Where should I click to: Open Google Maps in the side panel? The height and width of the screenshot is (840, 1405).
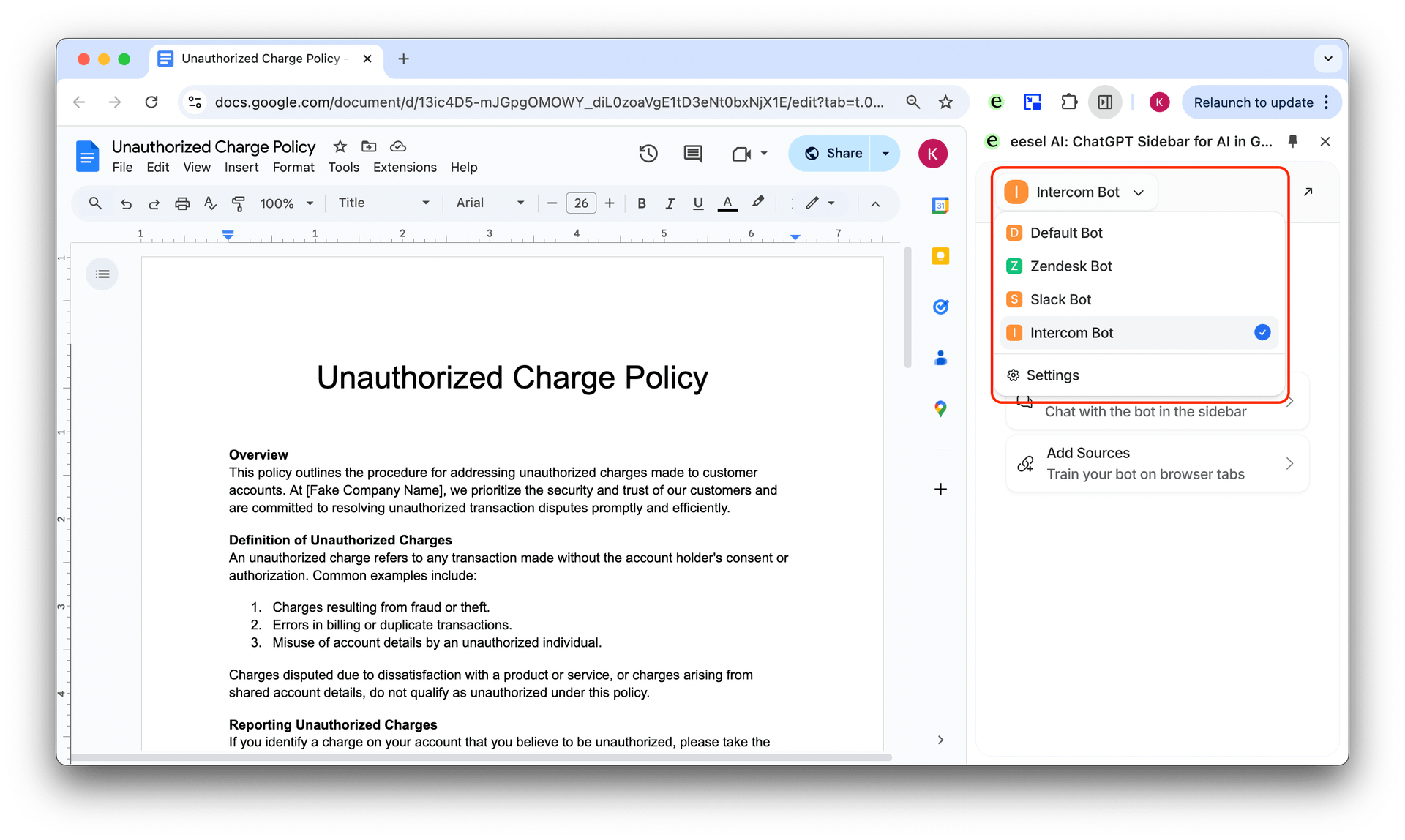[x=940, y=408]
